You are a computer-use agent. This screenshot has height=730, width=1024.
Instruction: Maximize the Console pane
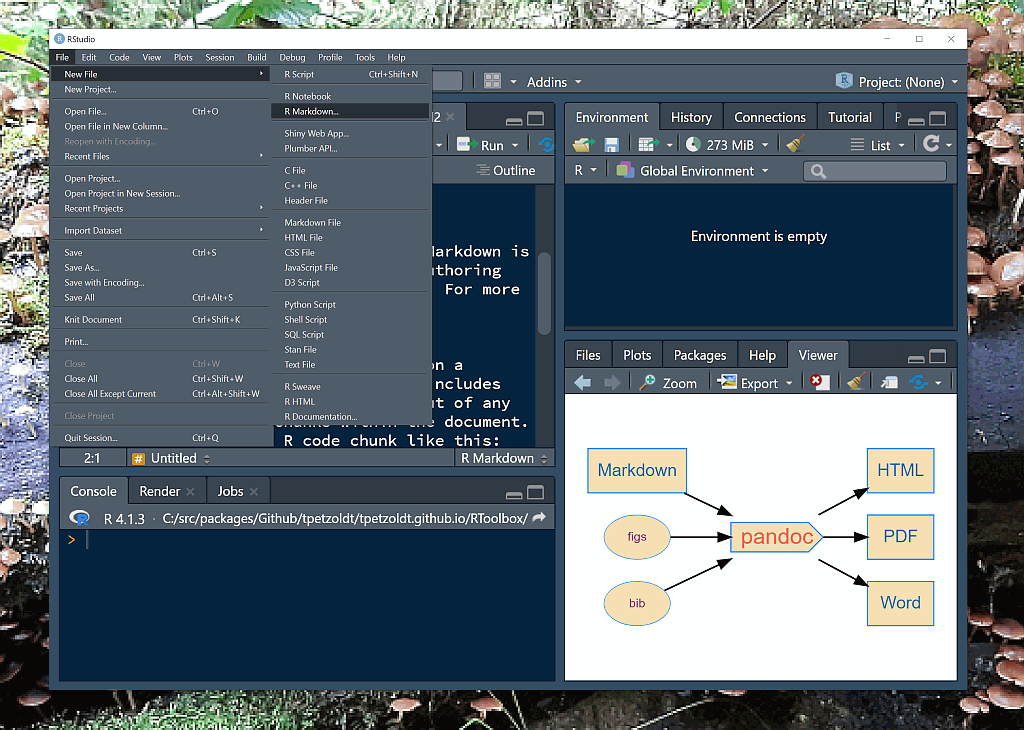[535, 492]
